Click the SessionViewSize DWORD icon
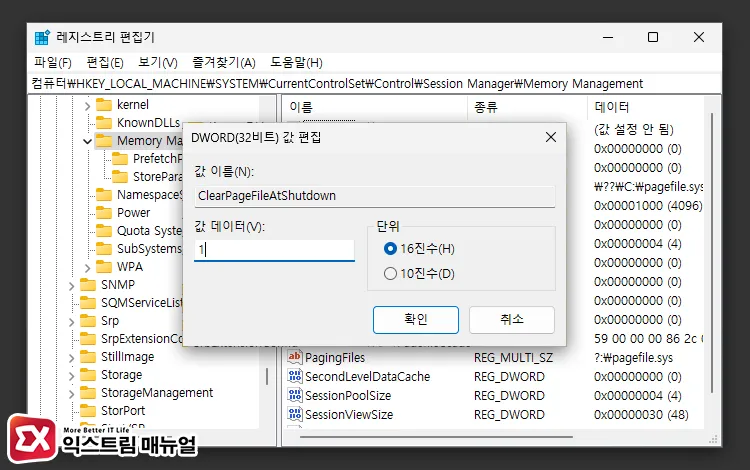 point(295,414)
